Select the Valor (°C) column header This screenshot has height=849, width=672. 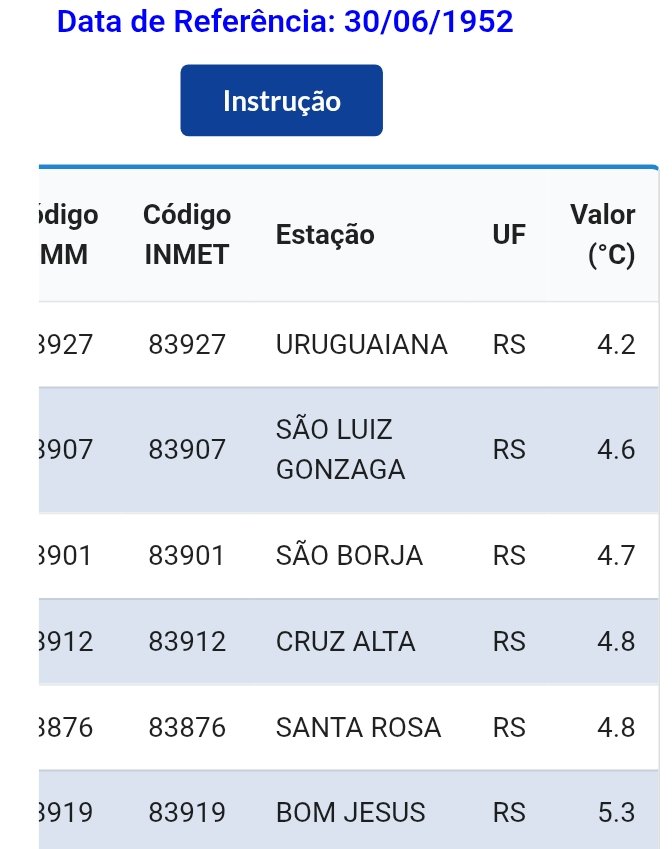point(603,234)
